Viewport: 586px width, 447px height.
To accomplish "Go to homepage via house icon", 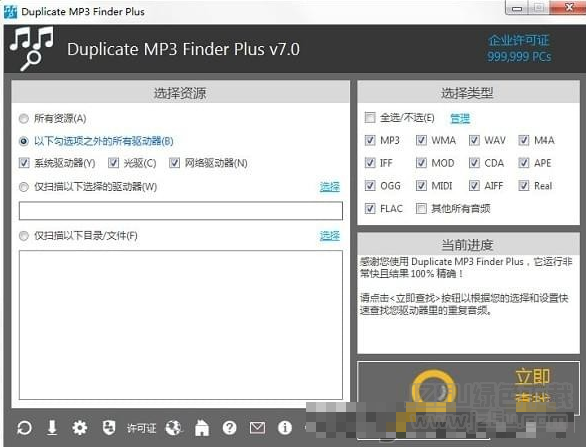I will [202, 428].
